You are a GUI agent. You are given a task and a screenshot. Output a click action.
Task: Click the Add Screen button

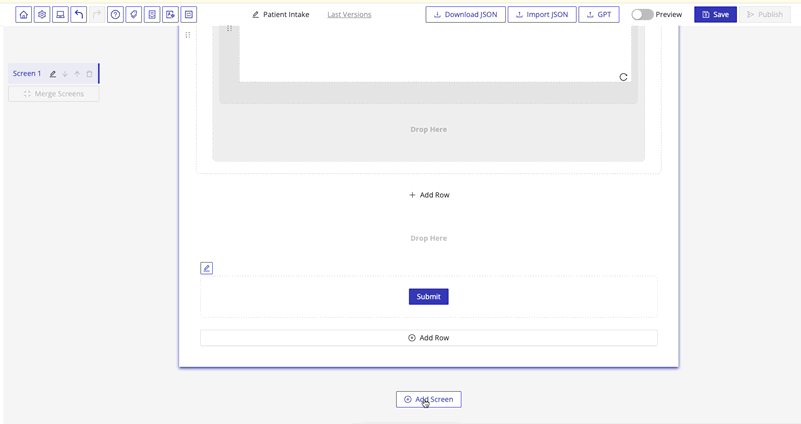[428, 399]
